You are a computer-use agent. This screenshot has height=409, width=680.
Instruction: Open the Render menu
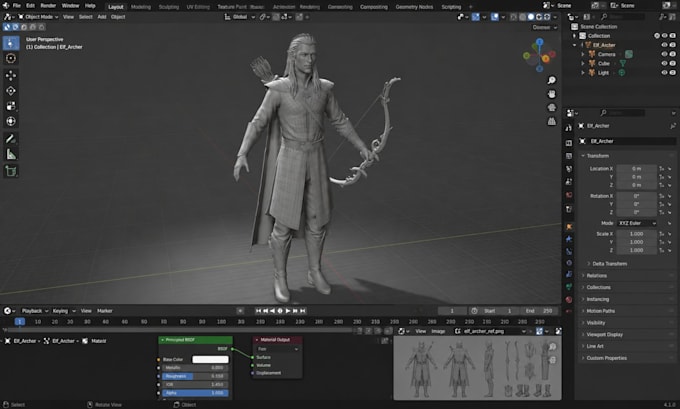(x=48, y=6)
